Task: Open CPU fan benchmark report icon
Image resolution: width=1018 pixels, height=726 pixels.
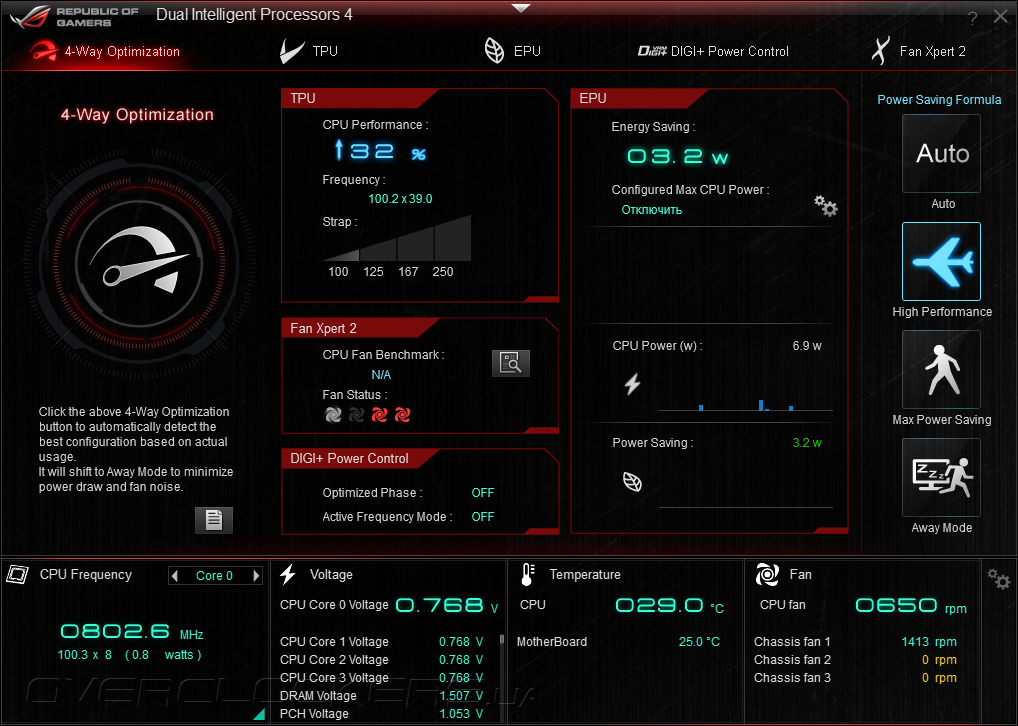Action: tap(511, 363)
